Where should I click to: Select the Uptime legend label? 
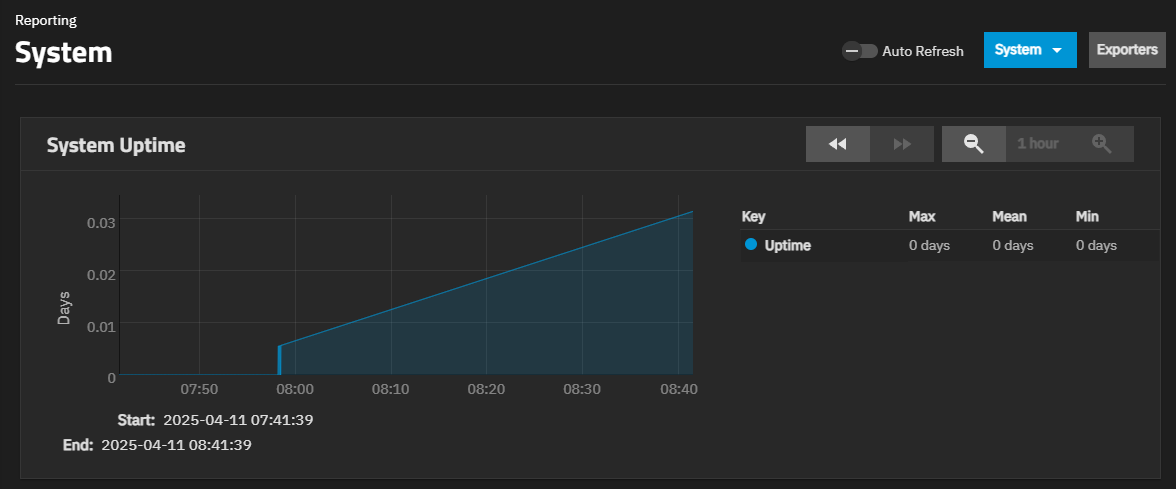click(x=787, y=245)
